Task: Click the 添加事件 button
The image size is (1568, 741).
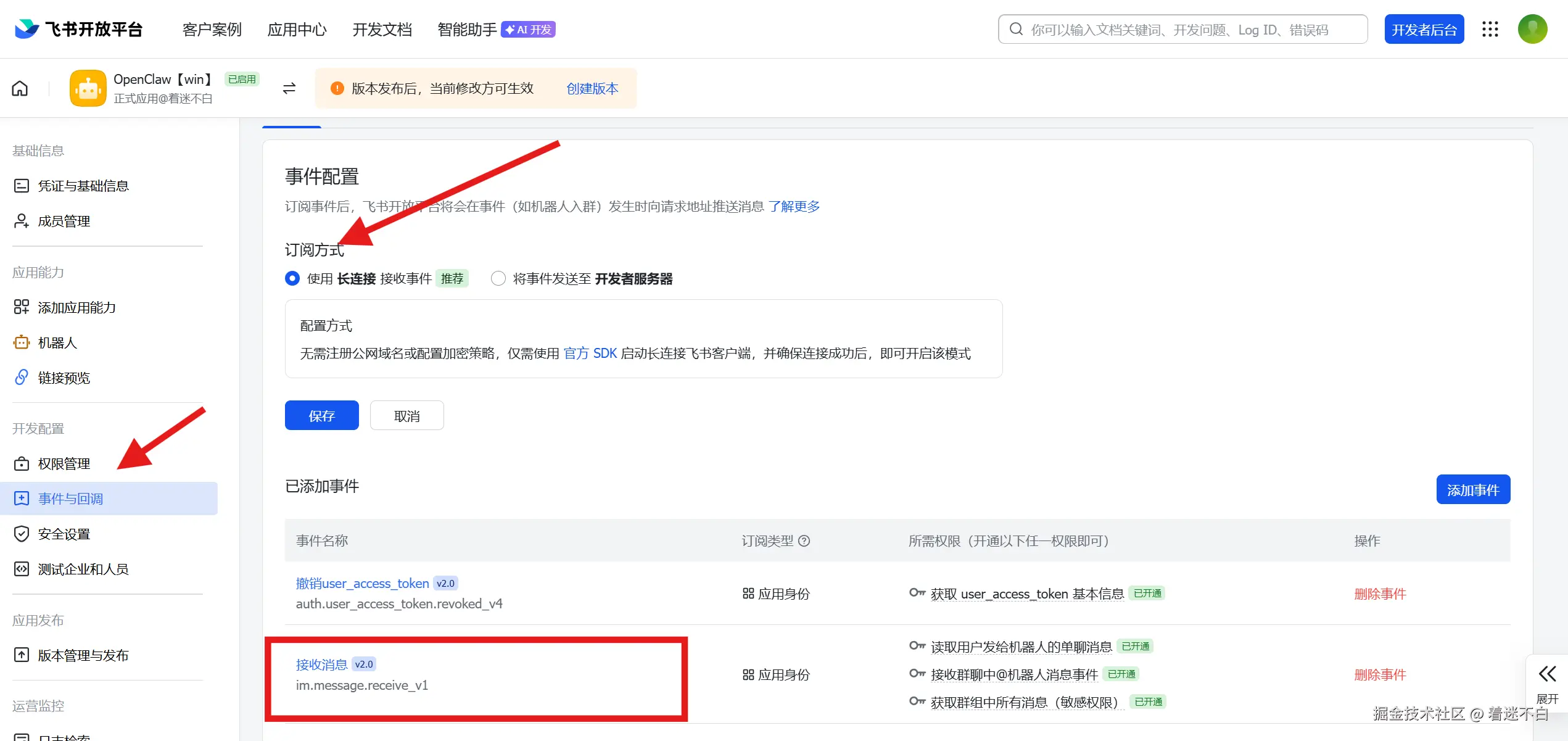Action: point(1472,490)
